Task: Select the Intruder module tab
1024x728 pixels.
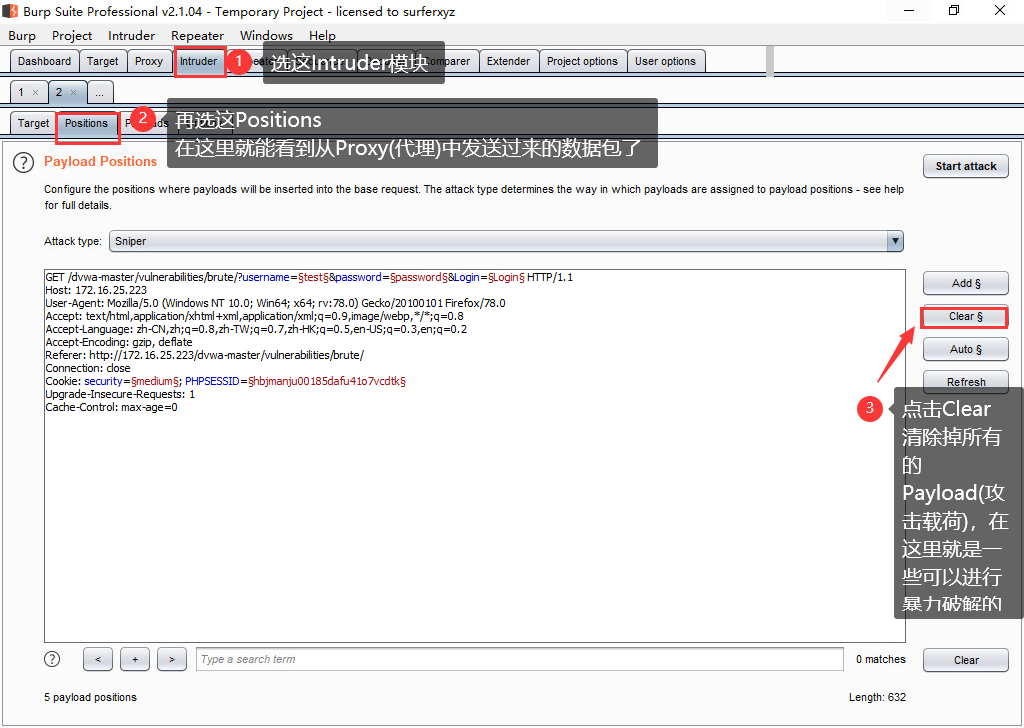Action: 199,61
